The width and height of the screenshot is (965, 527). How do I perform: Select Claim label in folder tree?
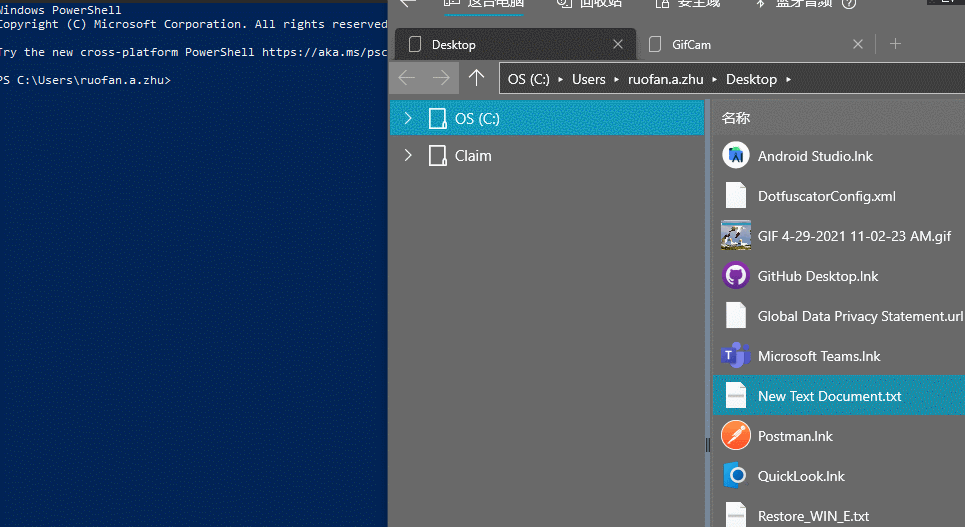coord(473,156)
